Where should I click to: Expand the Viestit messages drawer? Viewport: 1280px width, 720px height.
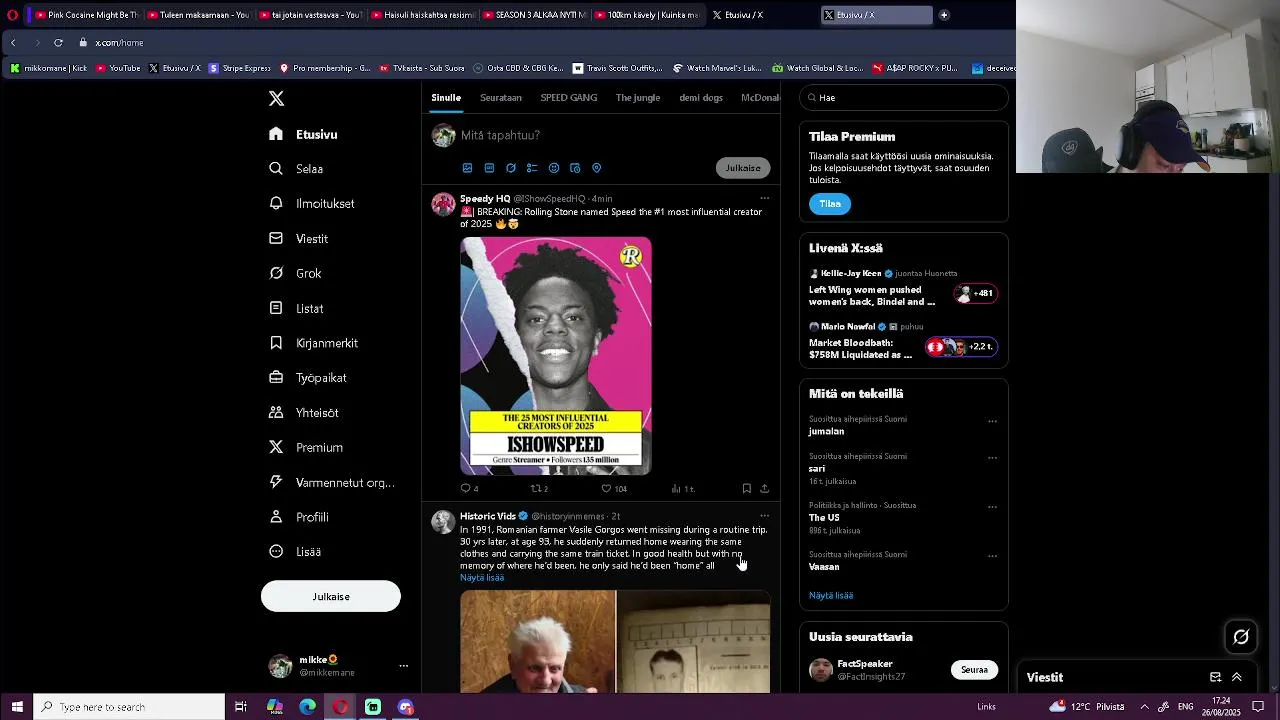[1237, 677]
